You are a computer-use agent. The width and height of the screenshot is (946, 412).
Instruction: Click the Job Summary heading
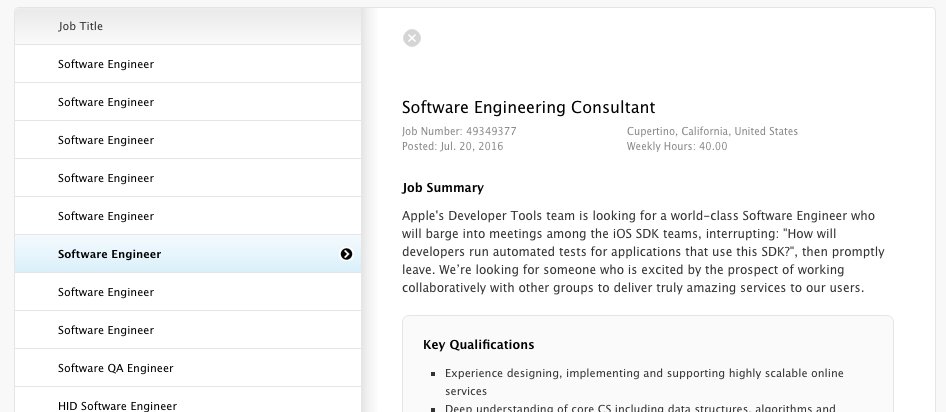(x=442, y=187)
